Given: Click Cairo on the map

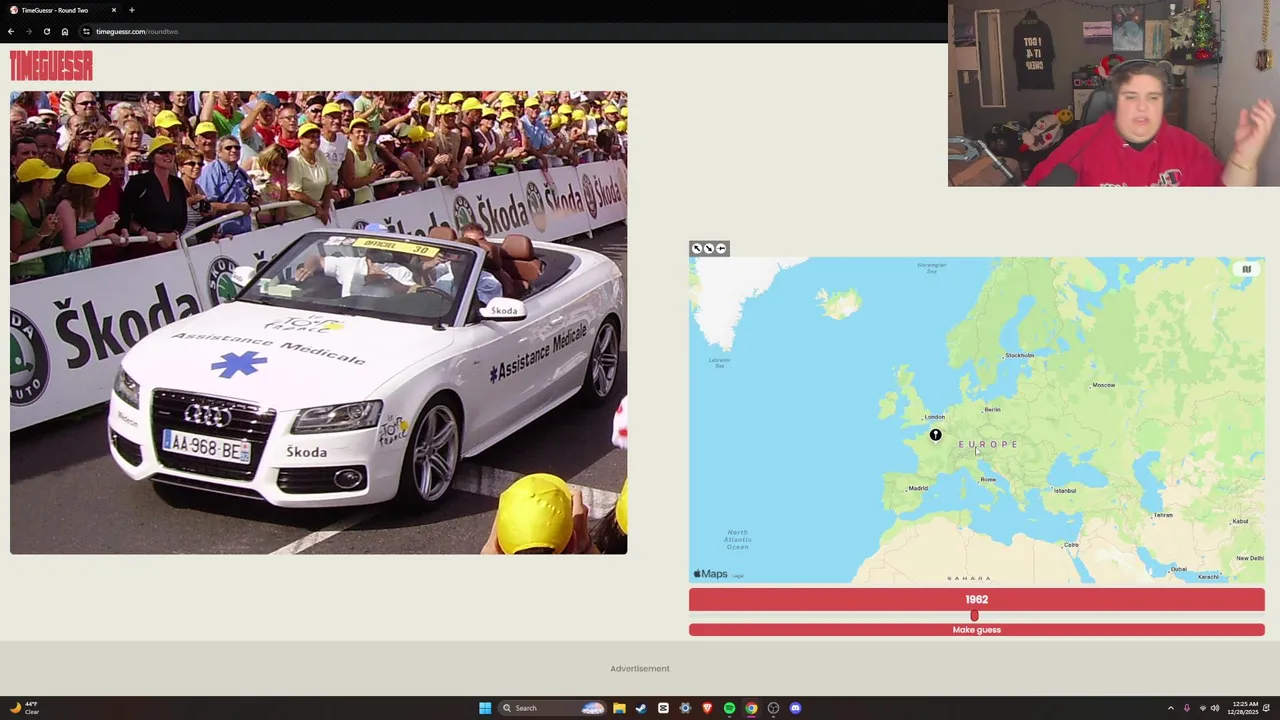Looking at the screenshot, I should (1071, 545).
